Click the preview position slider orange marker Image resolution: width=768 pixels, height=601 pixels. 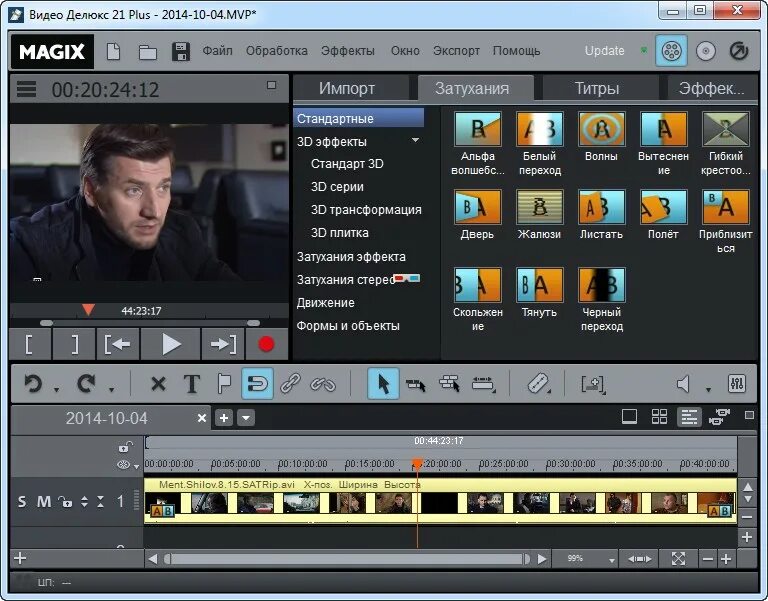point(88,310)
